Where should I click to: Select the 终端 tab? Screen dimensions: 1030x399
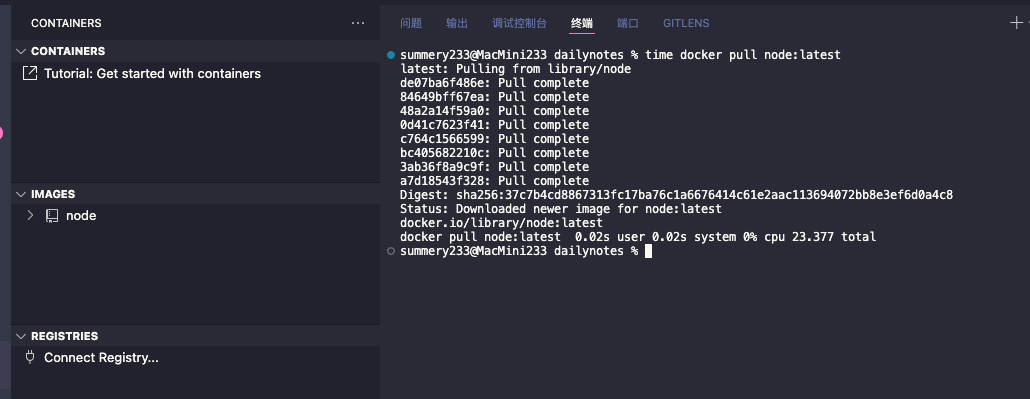click(x=582, y=23)
